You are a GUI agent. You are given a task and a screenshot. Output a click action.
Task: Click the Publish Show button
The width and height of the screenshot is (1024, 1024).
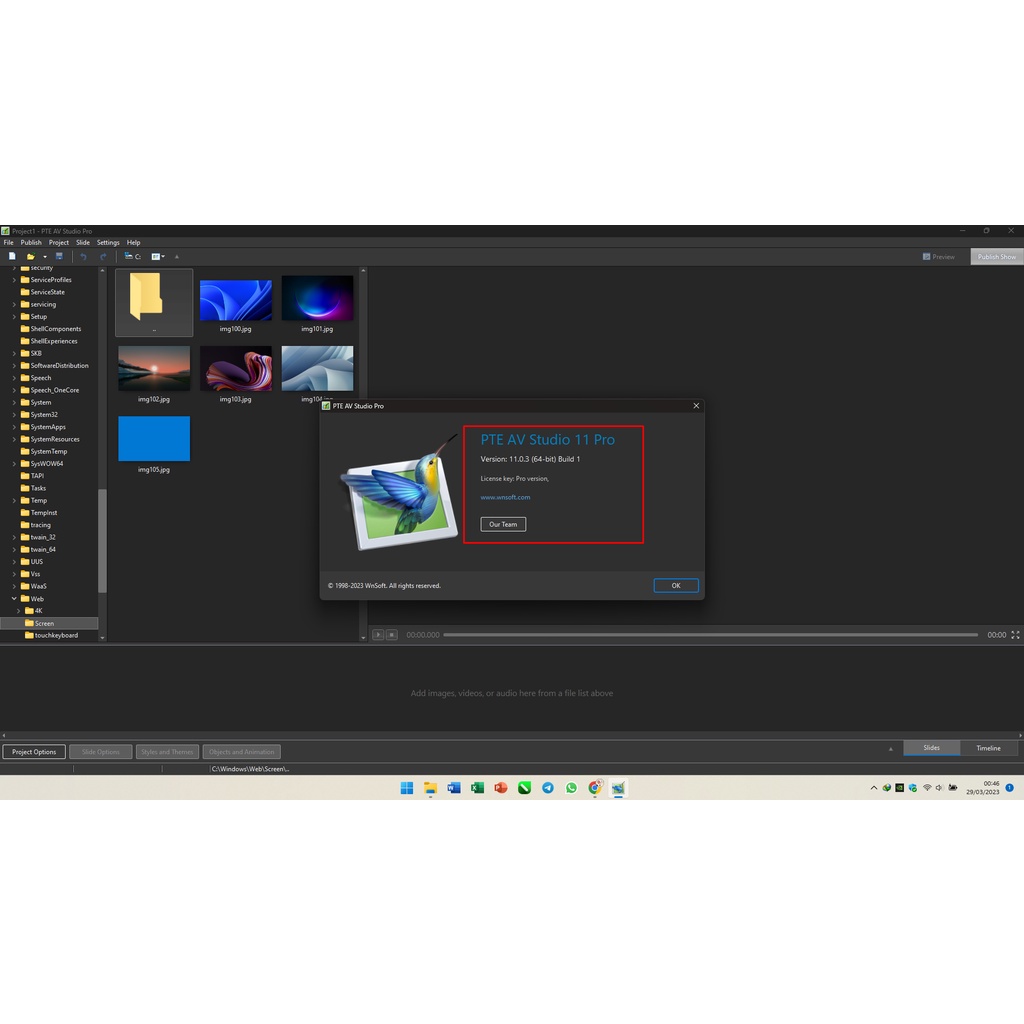pyautogui.click(x=997, y=257)
